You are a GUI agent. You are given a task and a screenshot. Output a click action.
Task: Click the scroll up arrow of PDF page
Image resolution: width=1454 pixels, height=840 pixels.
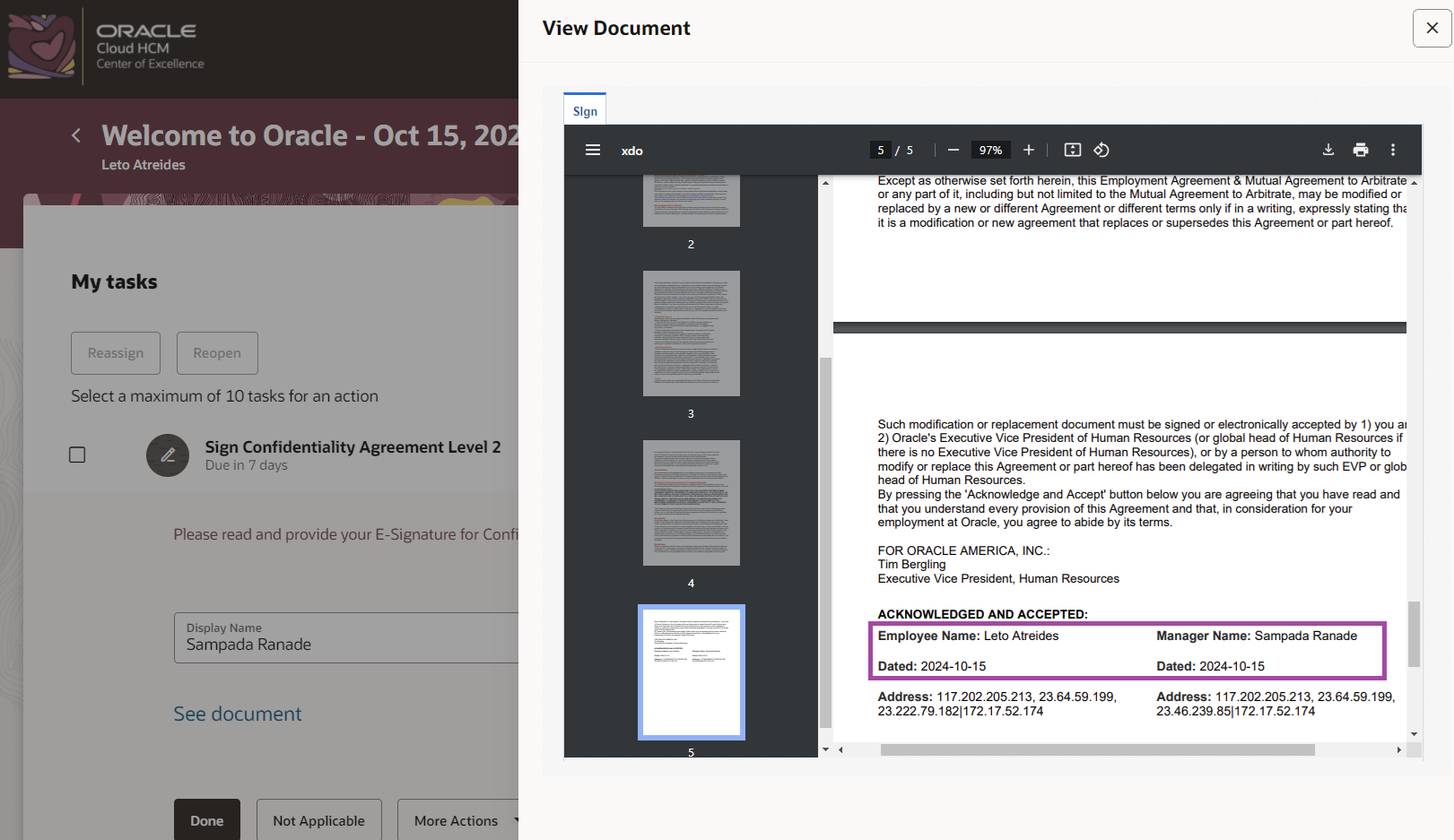[1414, 182]
